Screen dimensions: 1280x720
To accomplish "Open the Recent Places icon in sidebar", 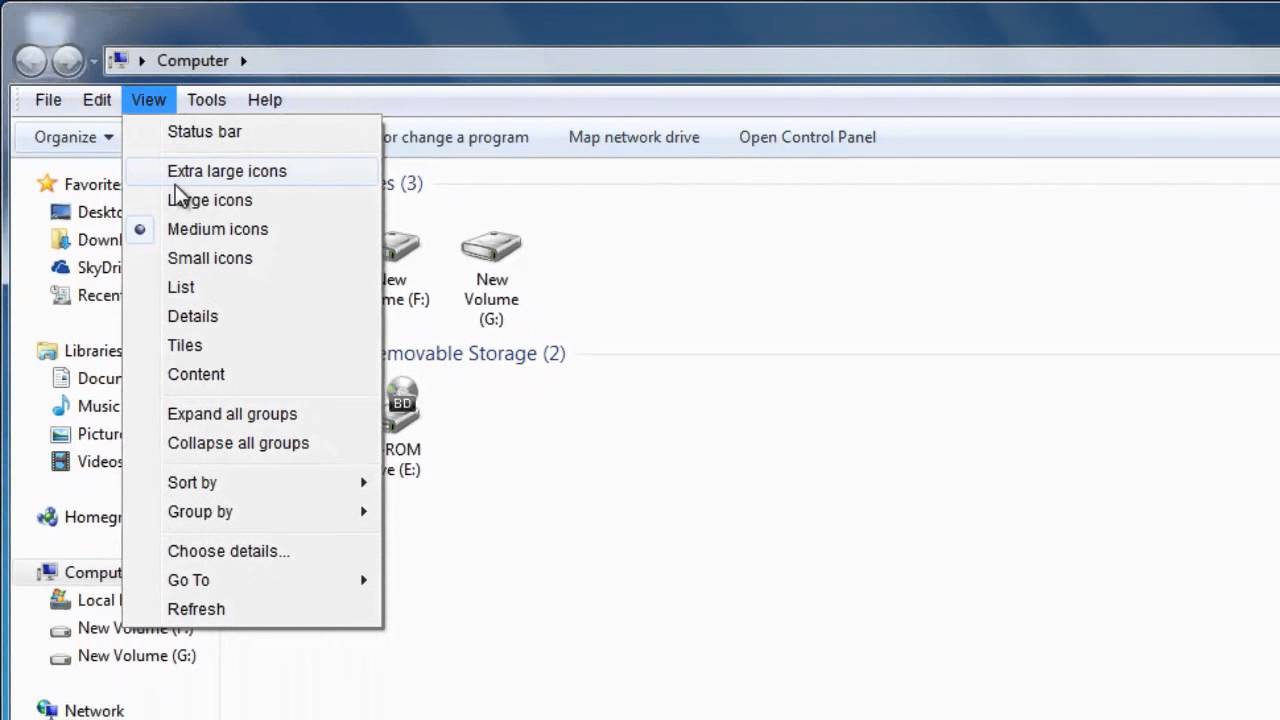I will click(x=61, y=295).
